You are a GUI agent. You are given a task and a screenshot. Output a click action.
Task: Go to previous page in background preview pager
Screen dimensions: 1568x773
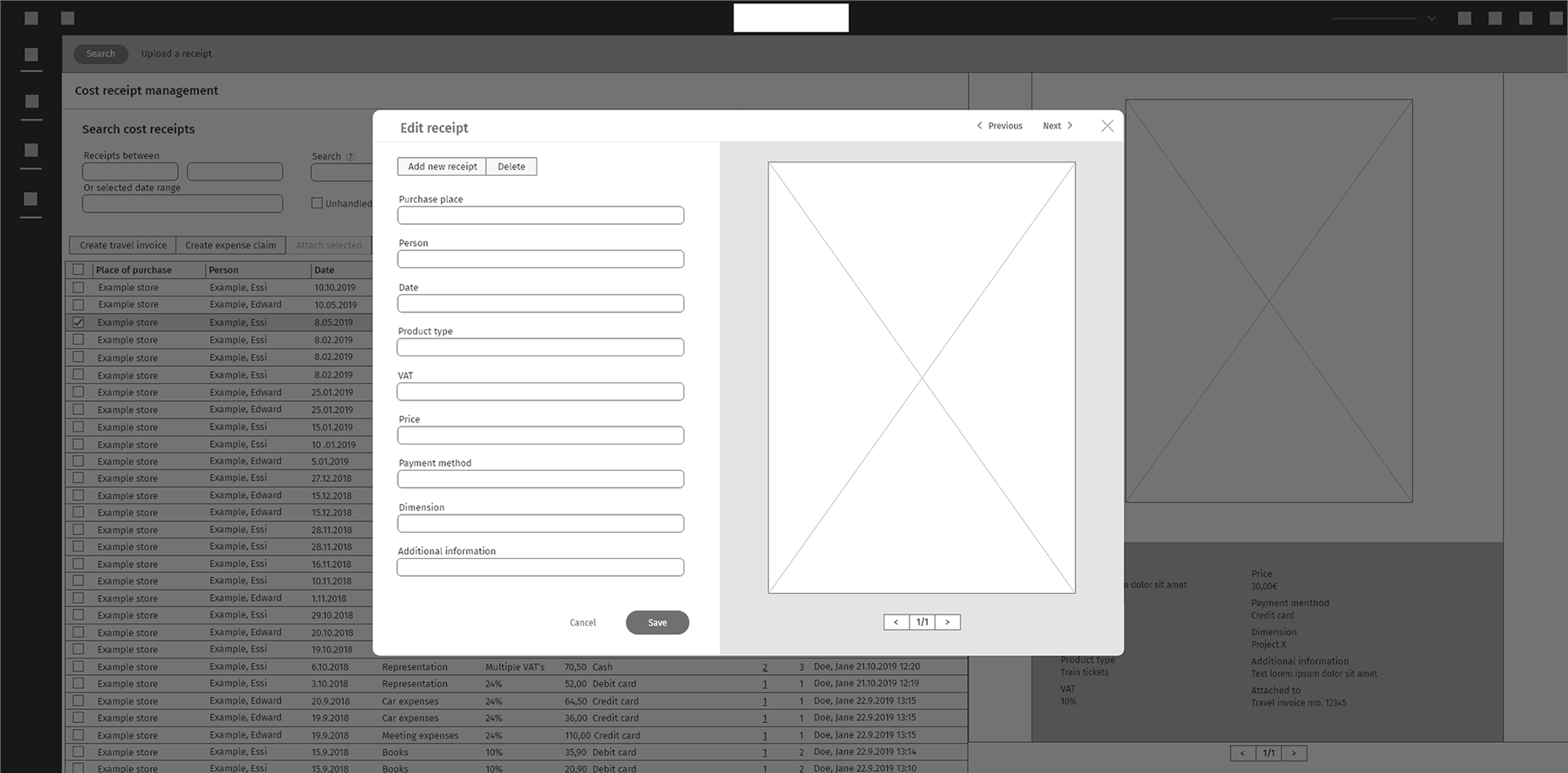pyautogui.click(x=1242, y=753)
